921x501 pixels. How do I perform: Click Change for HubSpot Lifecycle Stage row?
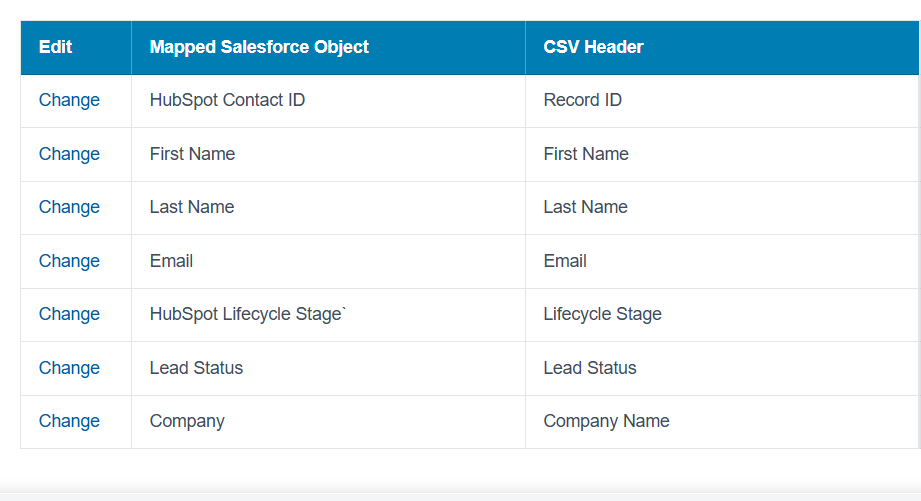(69, 314)
